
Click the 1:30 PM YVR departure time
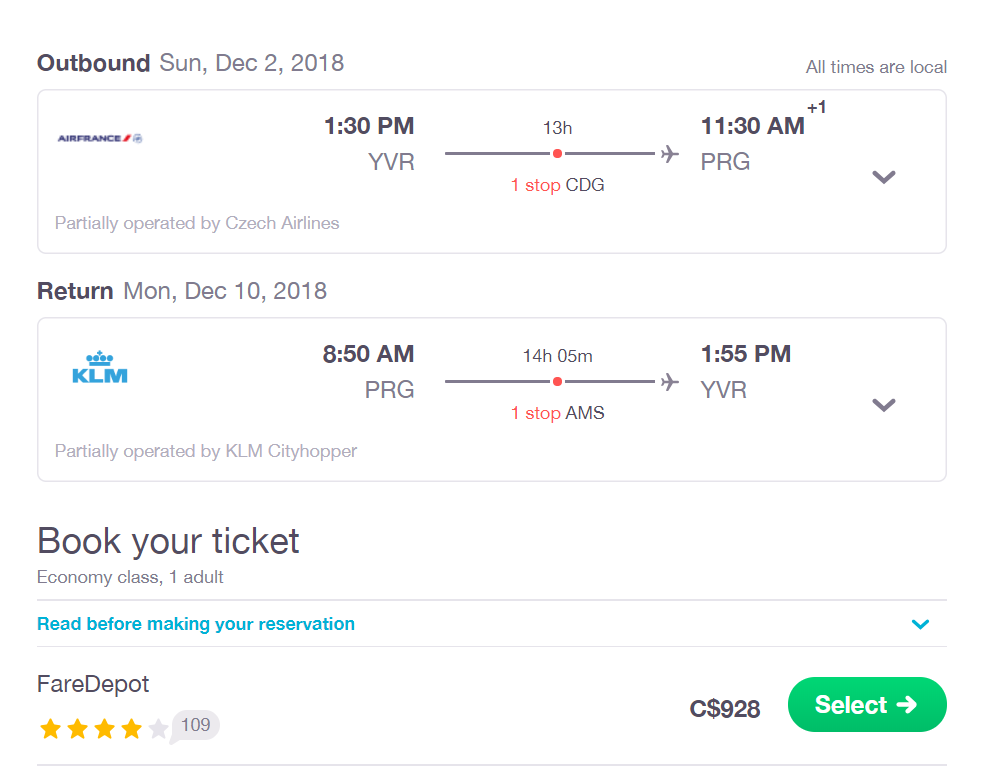369,126
